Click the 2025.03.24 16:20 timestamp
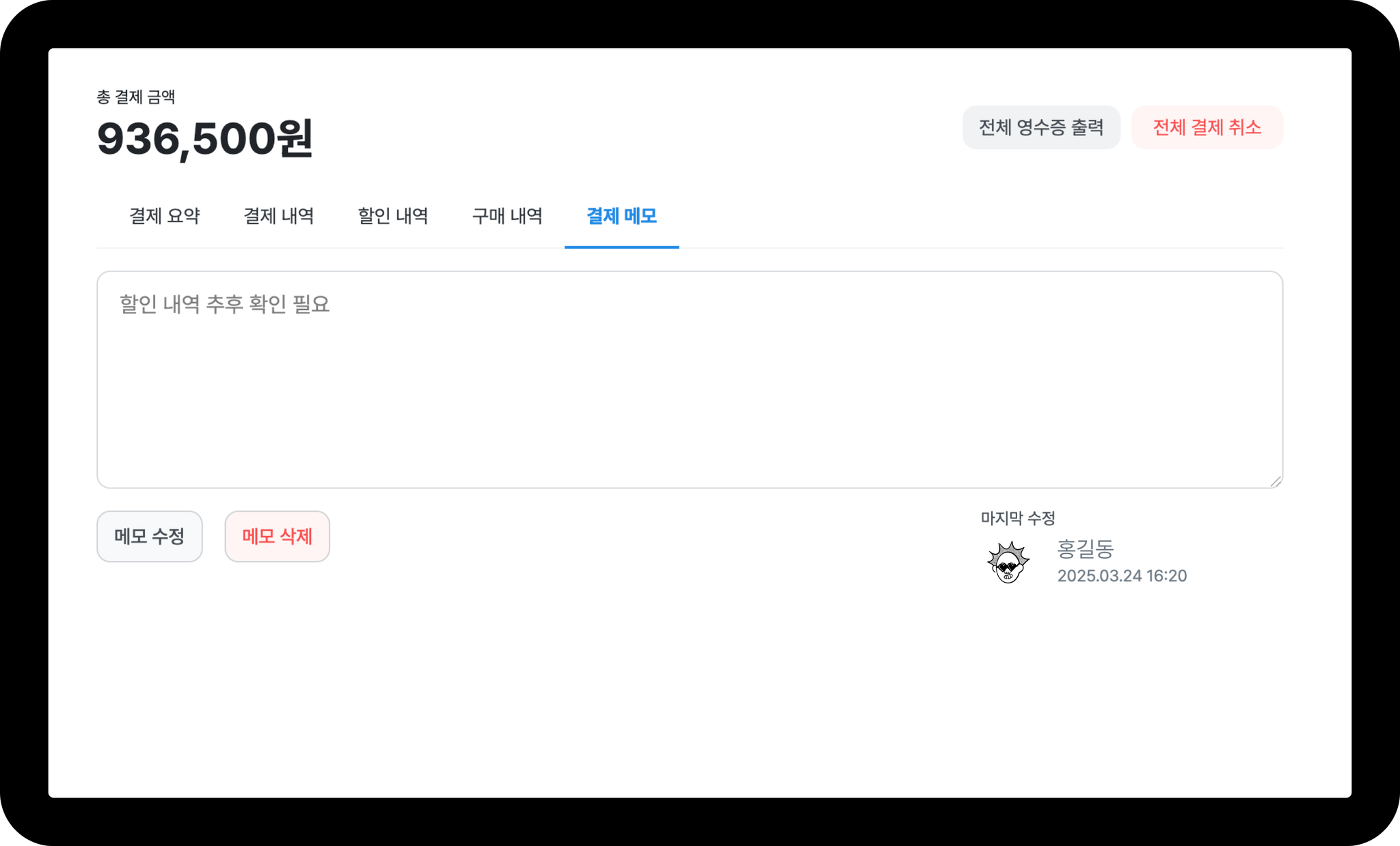This screenshot has width=1400, height=846. click(1122, 576)
